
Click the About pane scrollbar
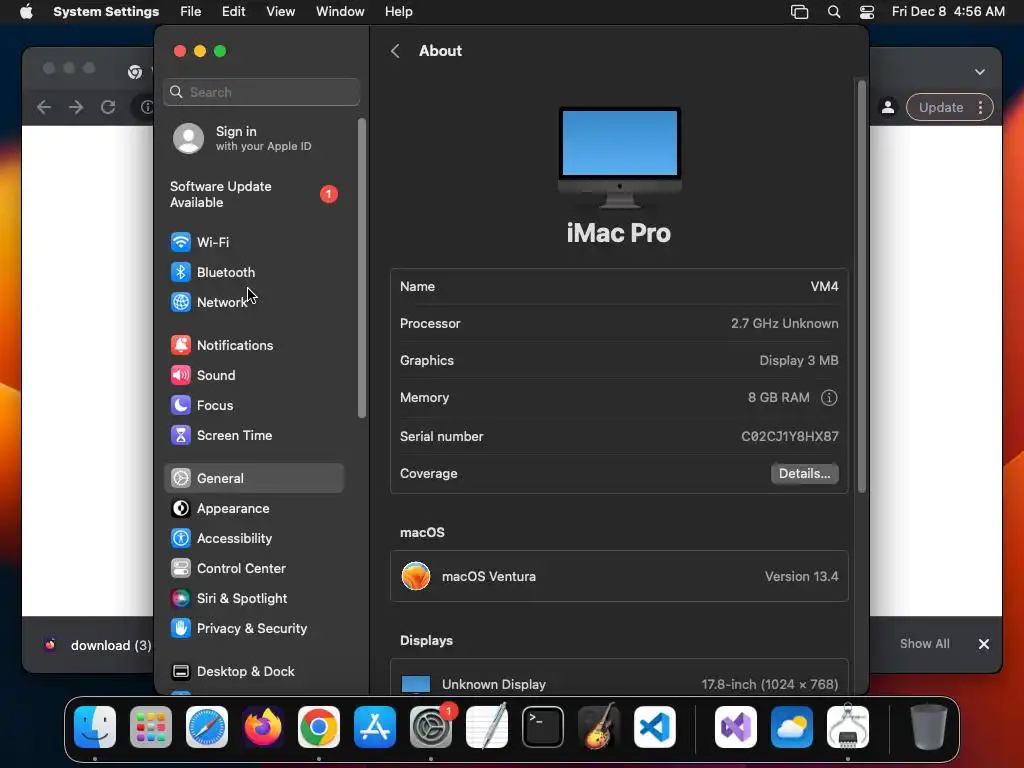pos(861,286)
